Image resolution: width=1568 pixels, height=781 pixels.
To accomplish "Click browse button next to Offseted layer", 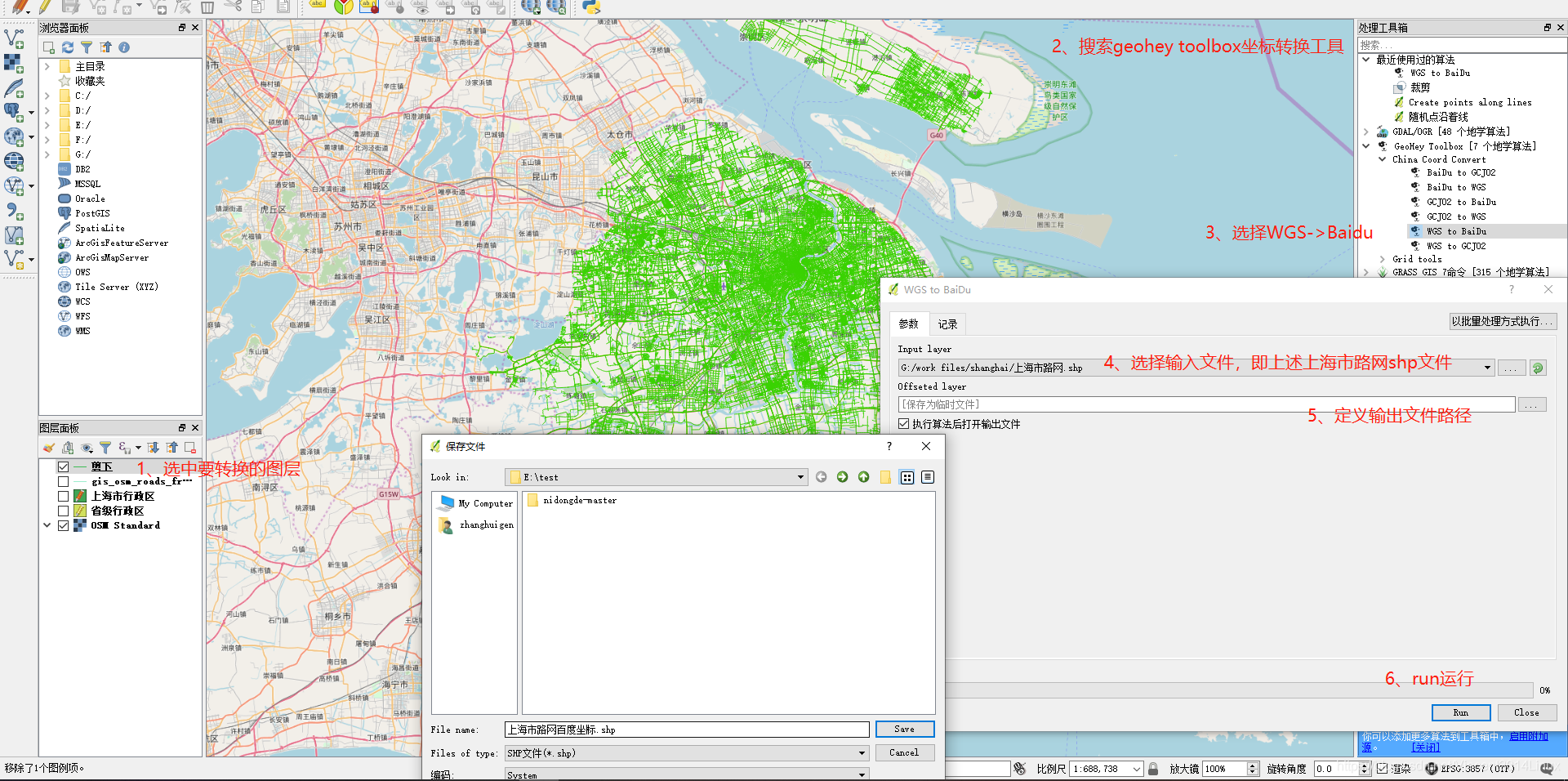I will (x=1532, y=404).
